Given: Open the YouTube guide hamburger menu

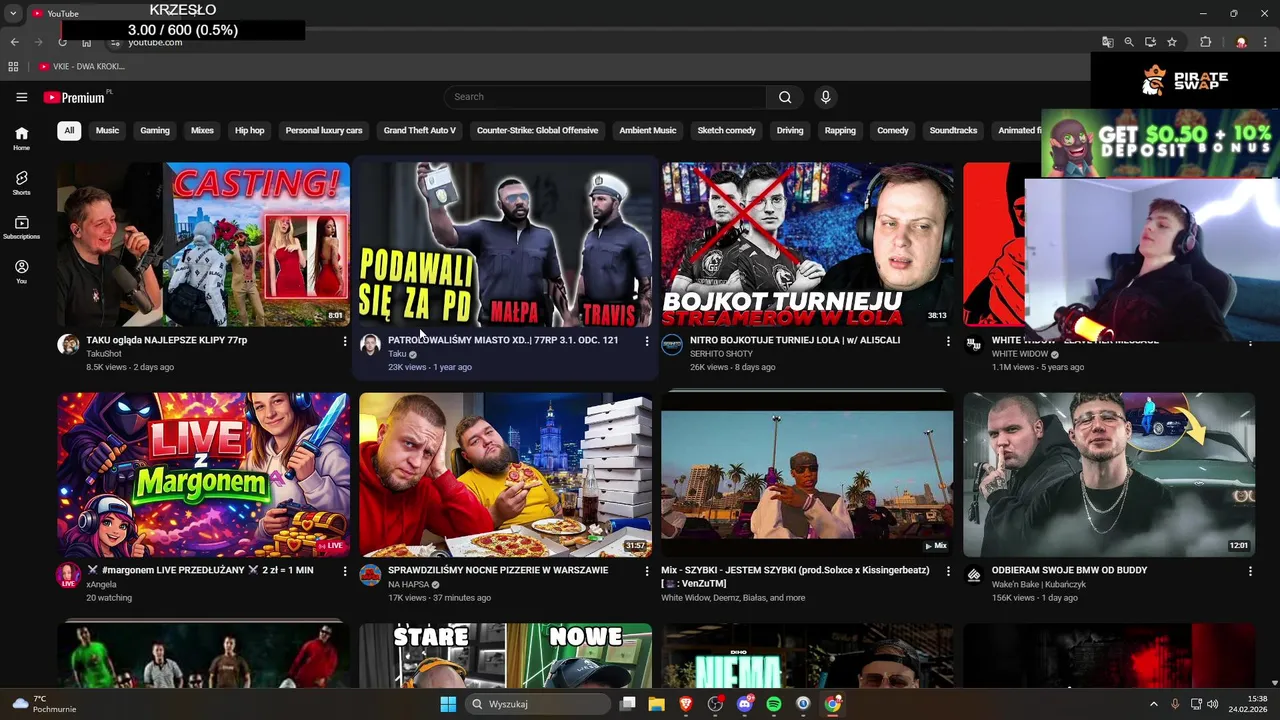Looking at the screenshot, I should point(21,97).
